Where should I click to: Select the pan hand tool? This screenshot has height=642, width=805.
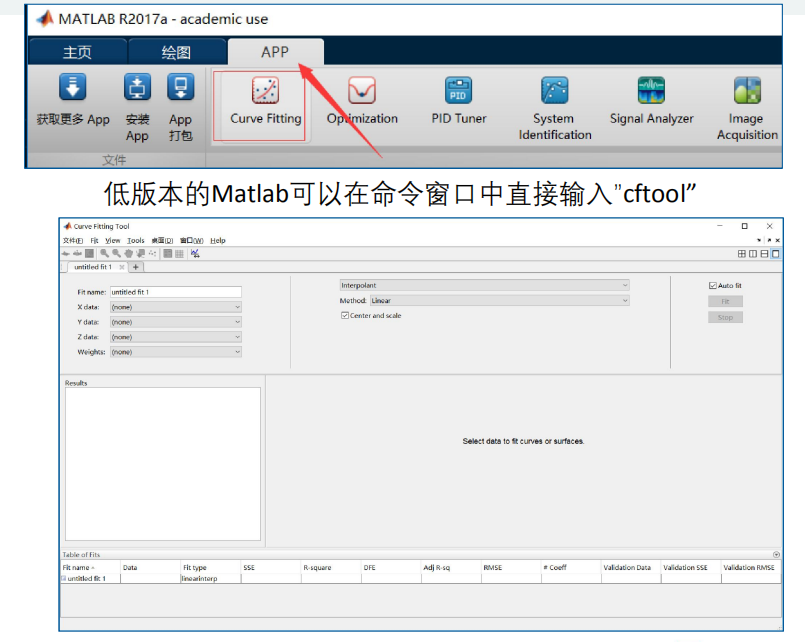click(128, 254)
